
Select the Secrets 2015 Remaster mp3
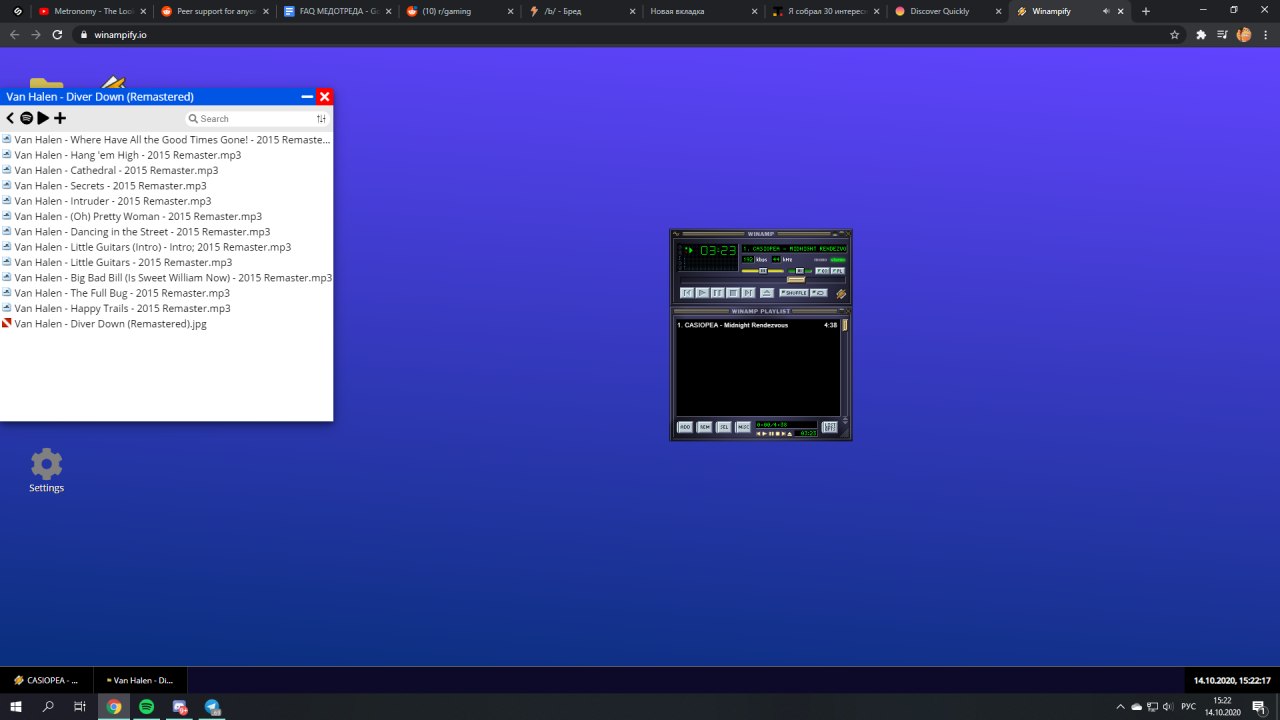(x=104, y=185)
